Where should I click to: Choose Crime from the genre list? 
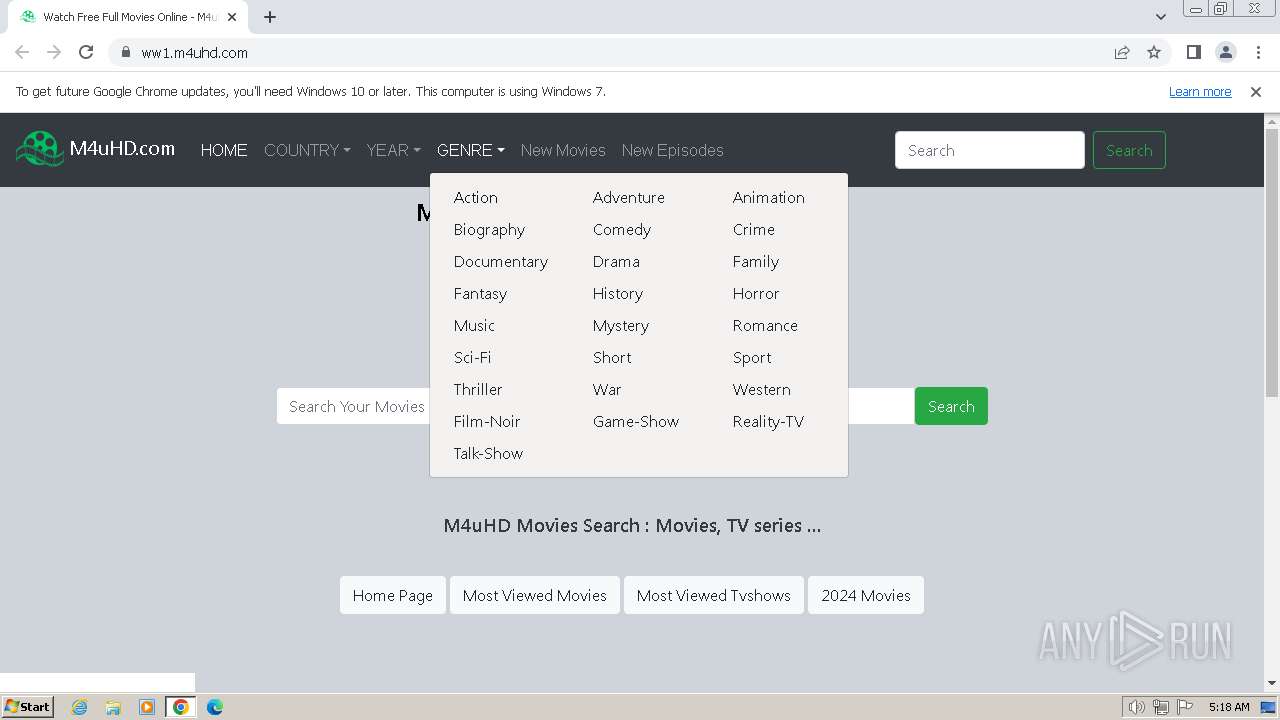[754, 229]
